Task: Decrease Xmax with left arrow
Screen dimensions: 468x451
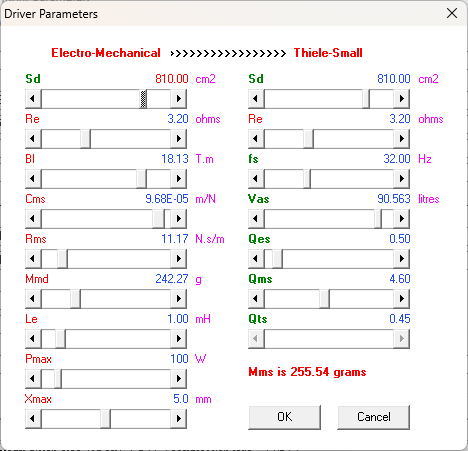Action: 33,419
